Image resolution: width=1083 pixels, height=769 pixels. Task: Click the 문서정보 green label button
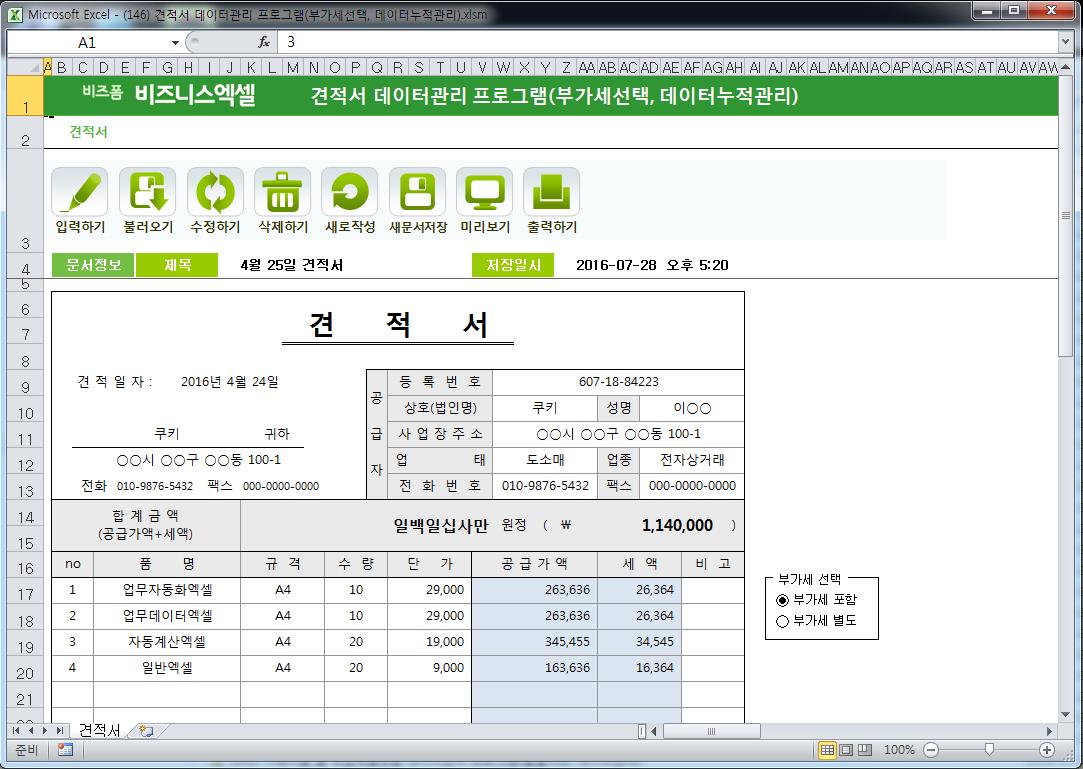point(93,265)
